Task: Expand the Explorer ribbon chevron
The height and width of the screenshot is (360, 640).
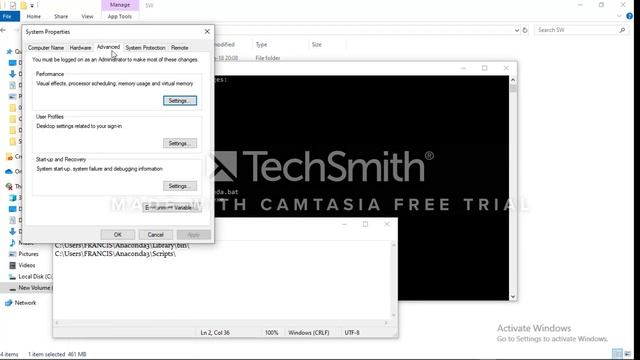Action: pyautogui.click(x=619, y=16)
